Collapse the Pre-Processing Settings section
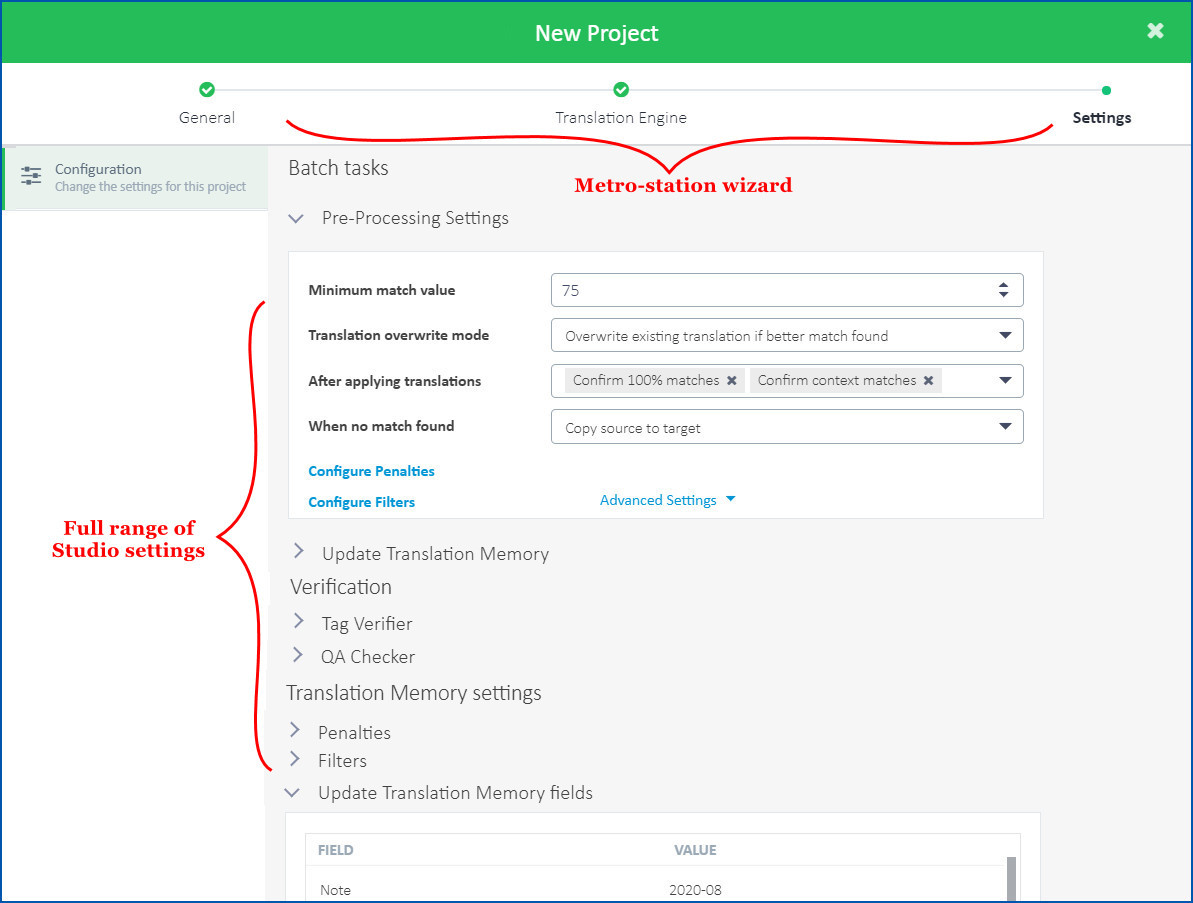 (296, 218)
